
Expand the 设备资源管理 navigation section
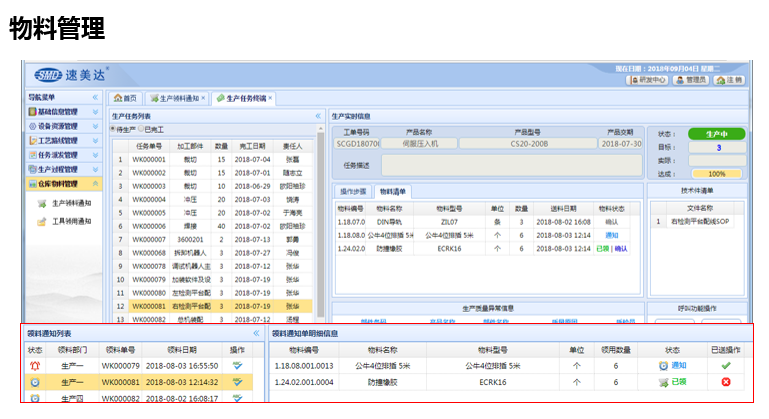(95, 126)
